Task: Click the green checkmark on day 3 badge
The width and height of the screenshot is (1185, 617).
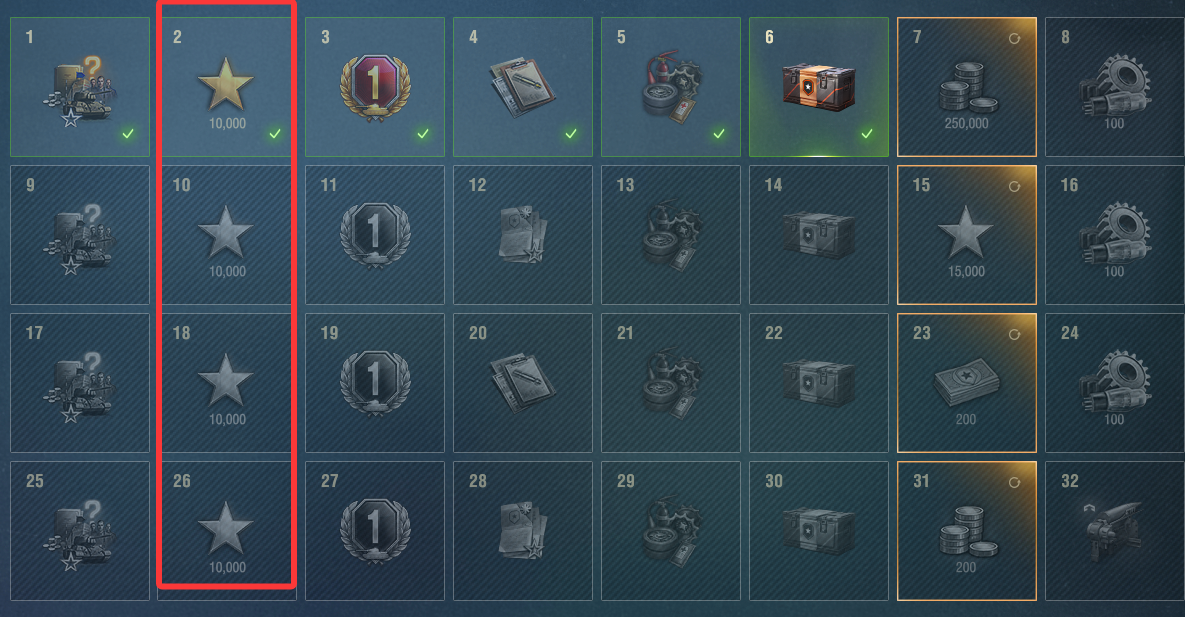Action: (423, 134)
